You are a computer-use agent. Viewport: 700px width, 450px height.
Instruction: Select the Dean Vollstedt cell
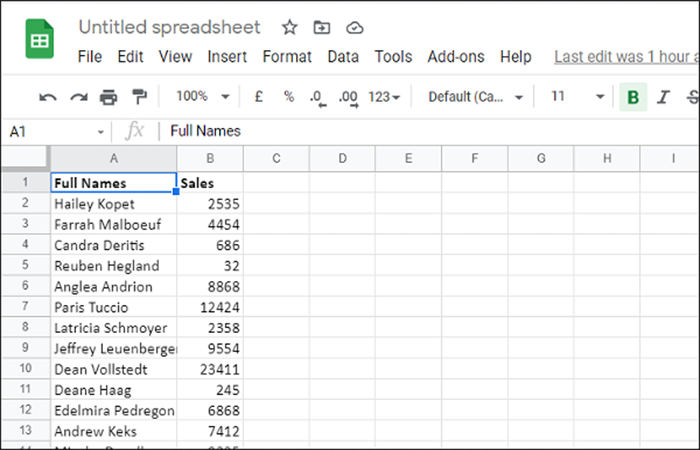click(x=114, y=369)
